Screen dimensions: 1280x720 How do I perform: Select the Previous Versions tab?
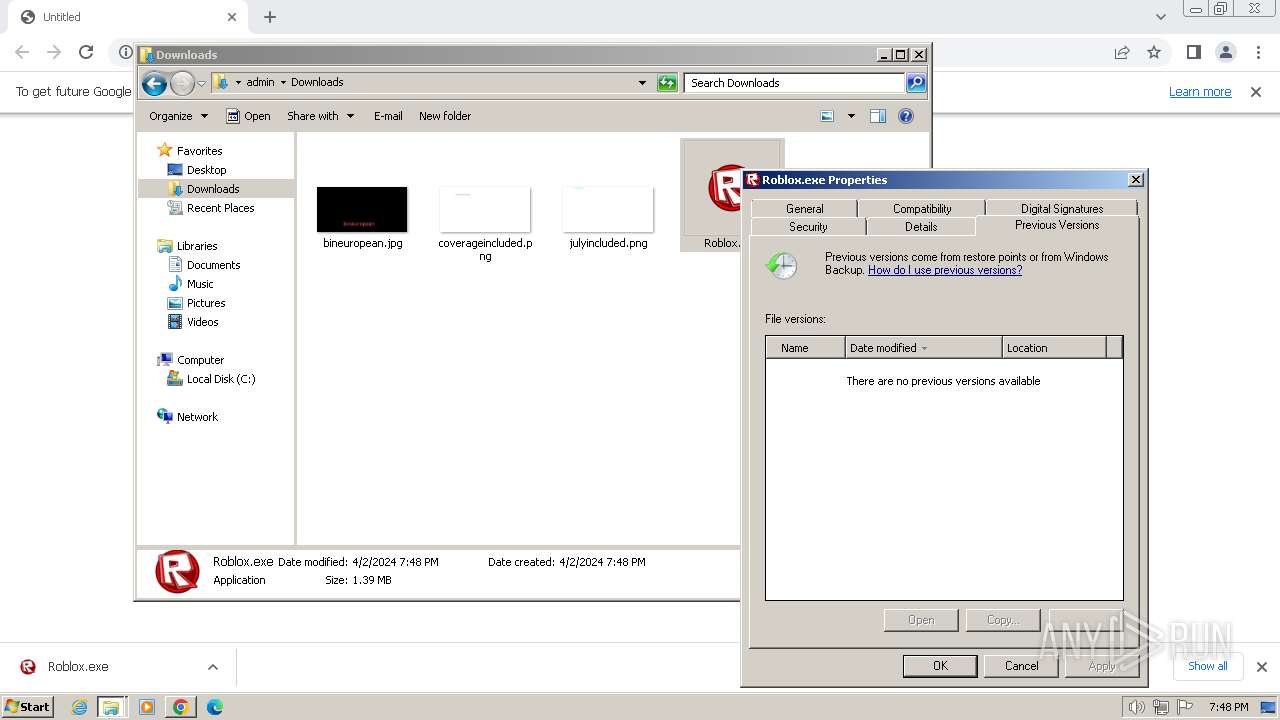pyautogui.click(x=1057, y=225)
